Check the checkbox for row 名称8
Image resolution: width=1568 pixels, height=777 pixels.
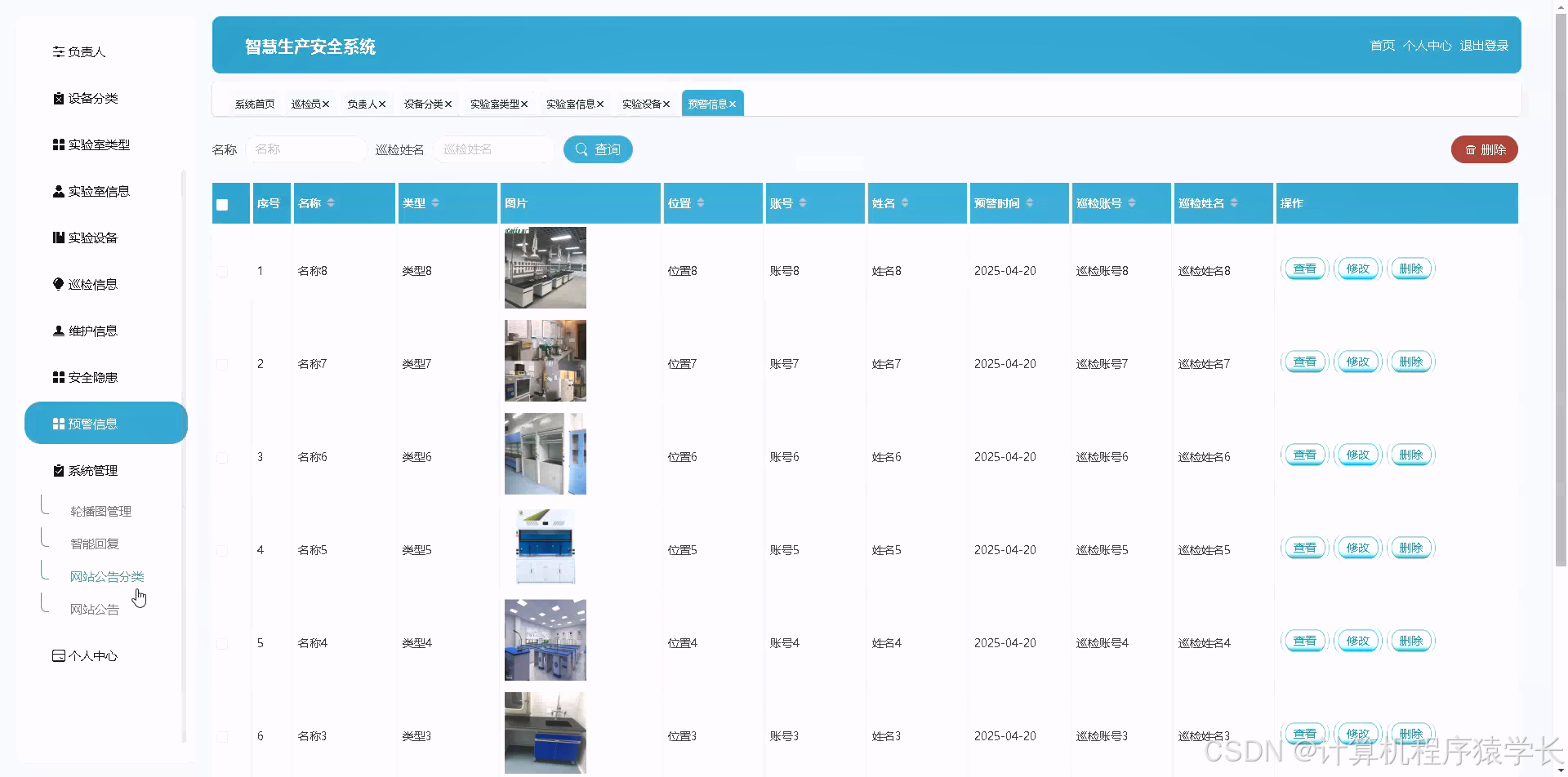click(222, 271)
